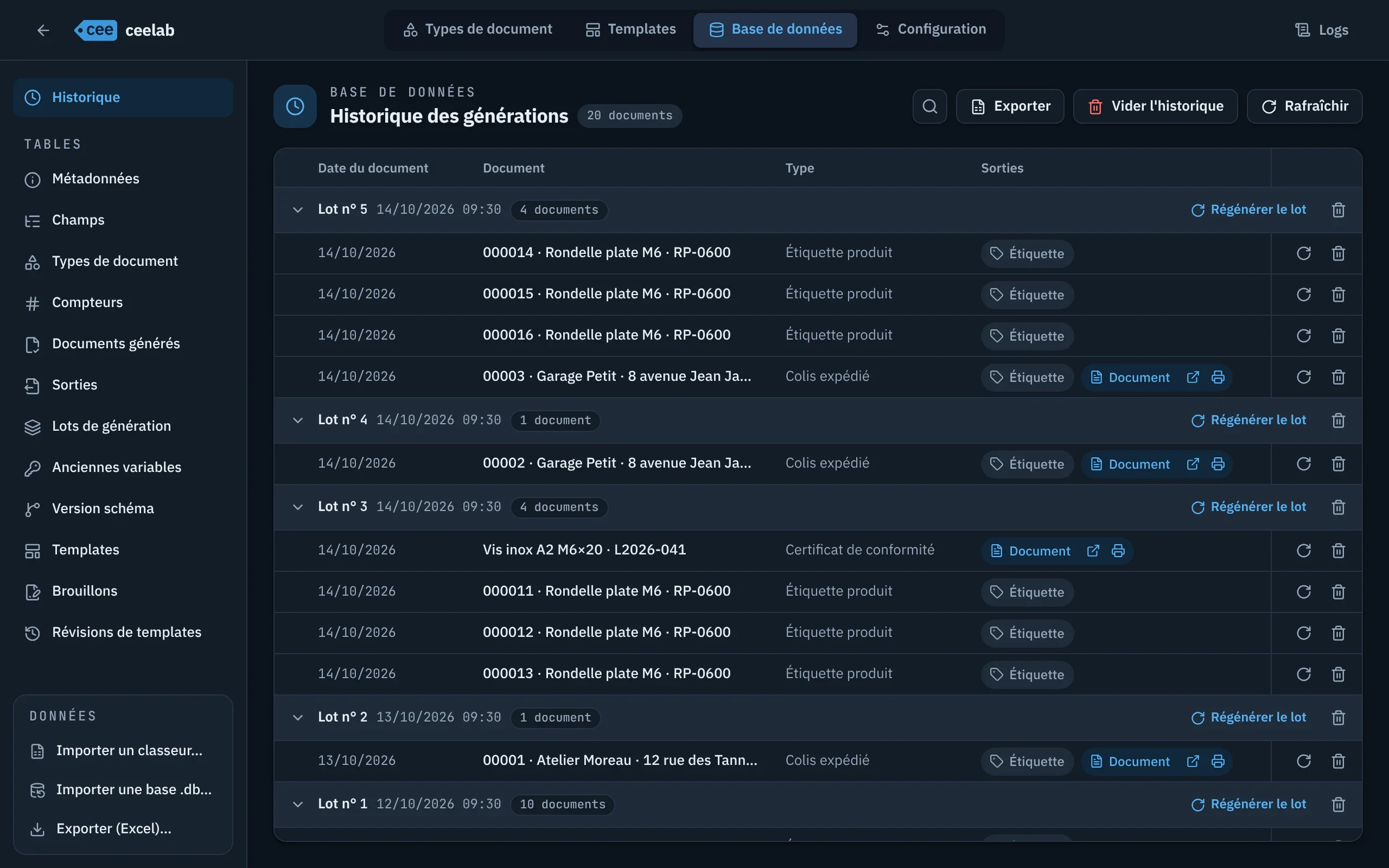
Task: Regenerate document 000014 Rondelle plate M6
Action: pyautogui.click(x=1303, y=253)
